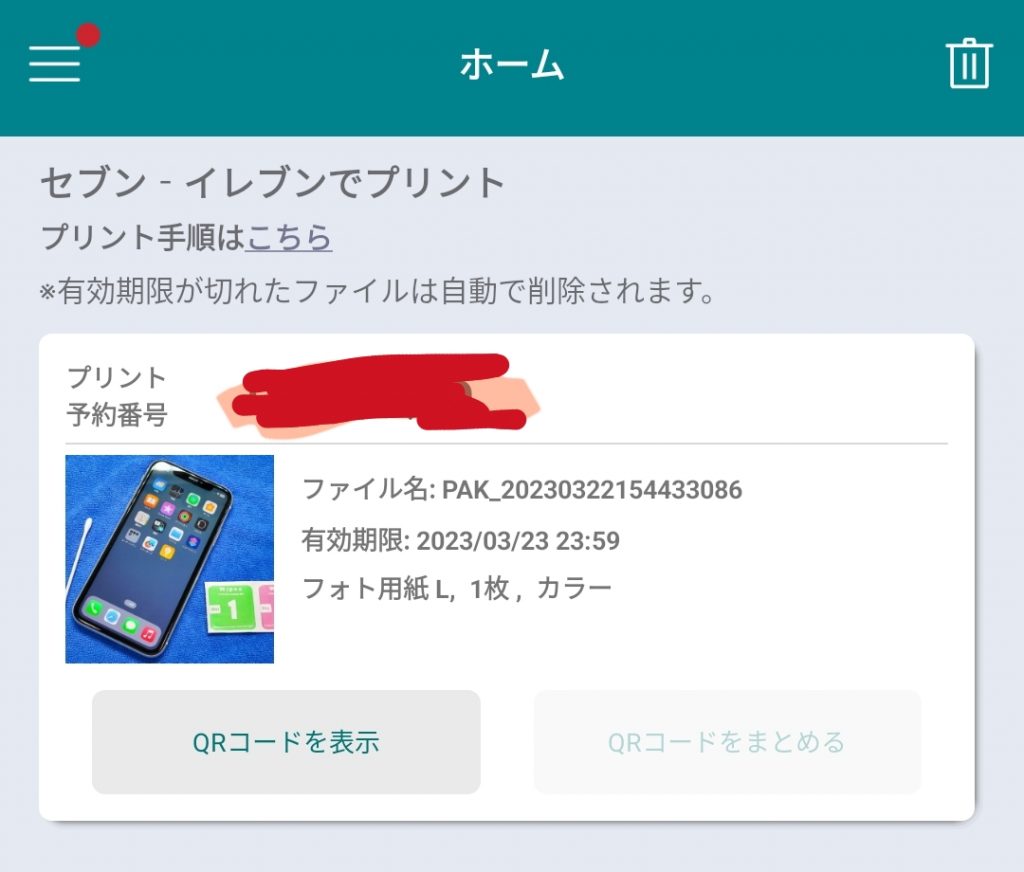
Task: Open the hamburger menu
Action: click(54, 63)
